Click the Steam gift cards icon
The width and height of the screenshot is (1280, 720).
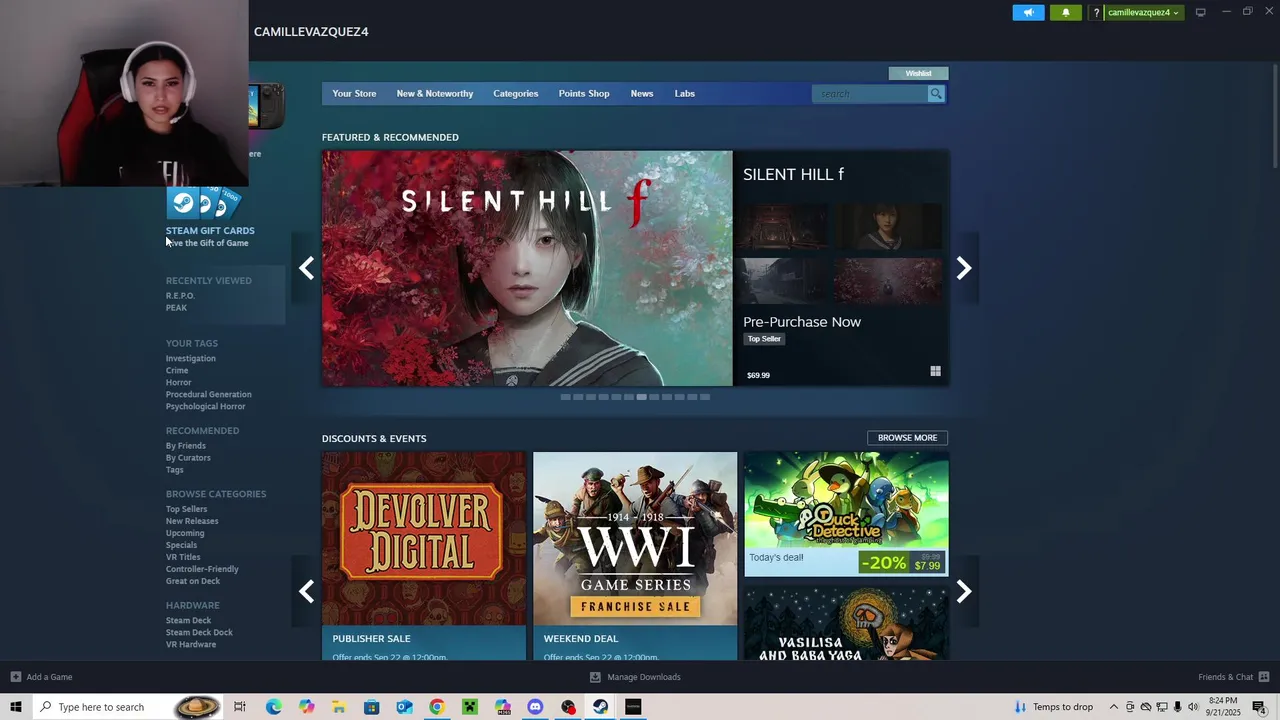pyautogui.click(x=203, y=203)
